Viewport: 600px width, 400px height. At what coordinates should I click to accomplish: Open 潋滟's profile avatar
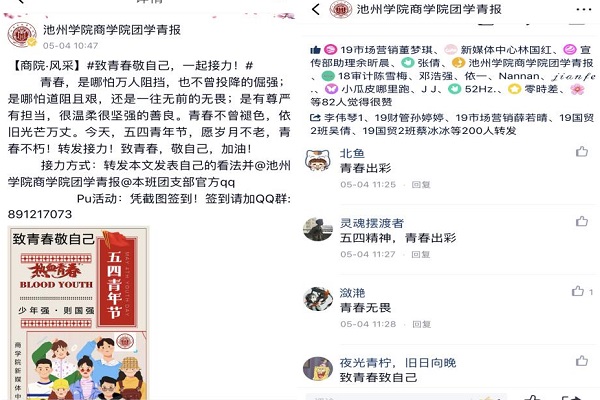tap(318, 299)
